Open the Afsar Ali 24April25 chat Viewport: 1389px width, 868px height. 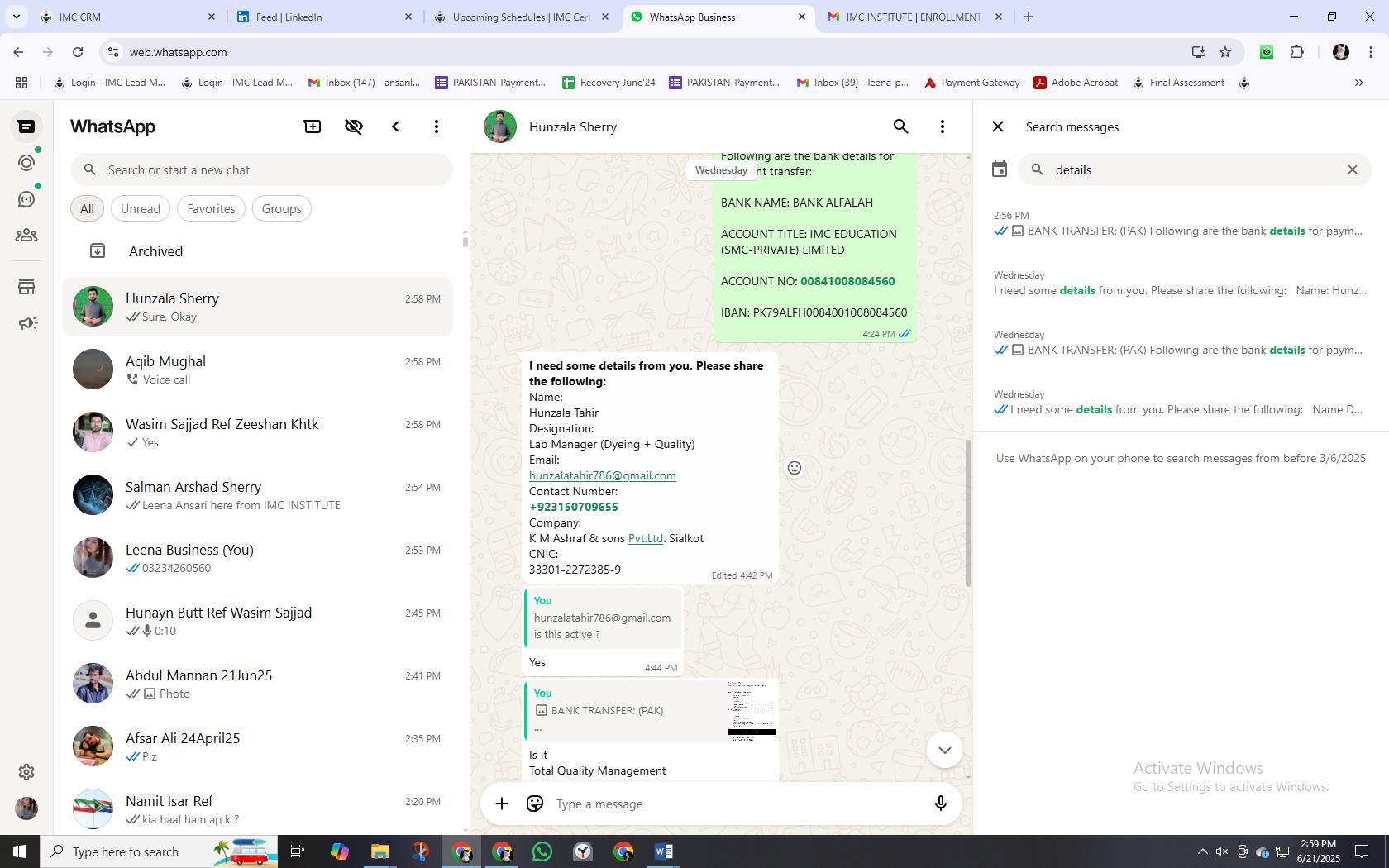[x=258, y=746]
